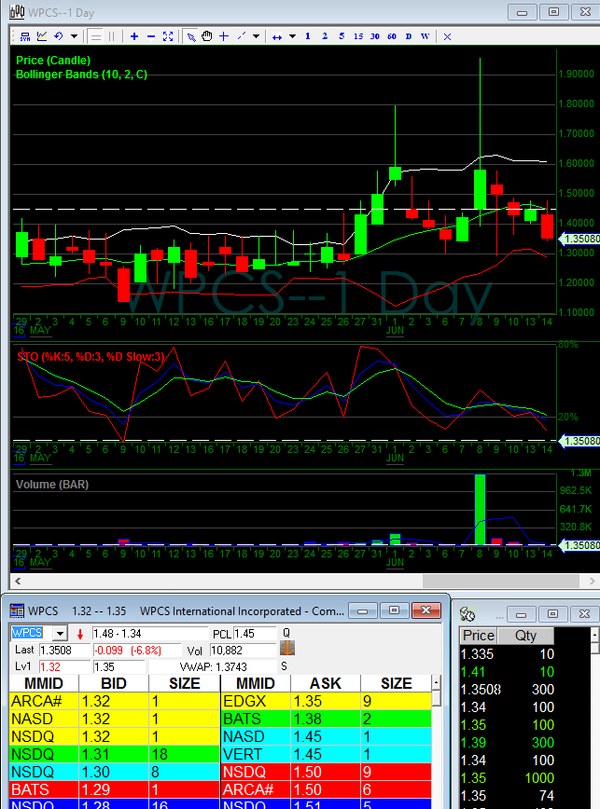Select the arrow pointer tool
600x809 pixels.
pos(190,36)
